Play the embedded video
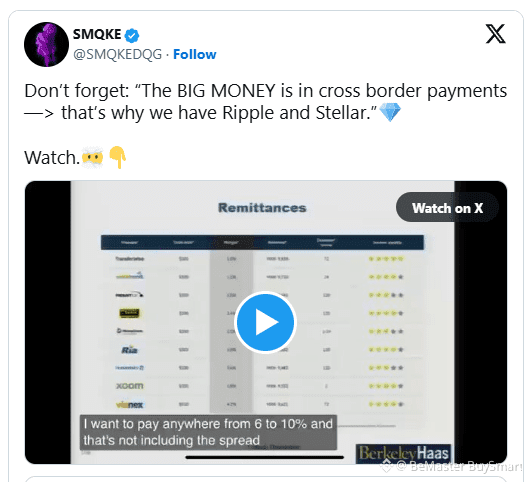 click(265, 322)
